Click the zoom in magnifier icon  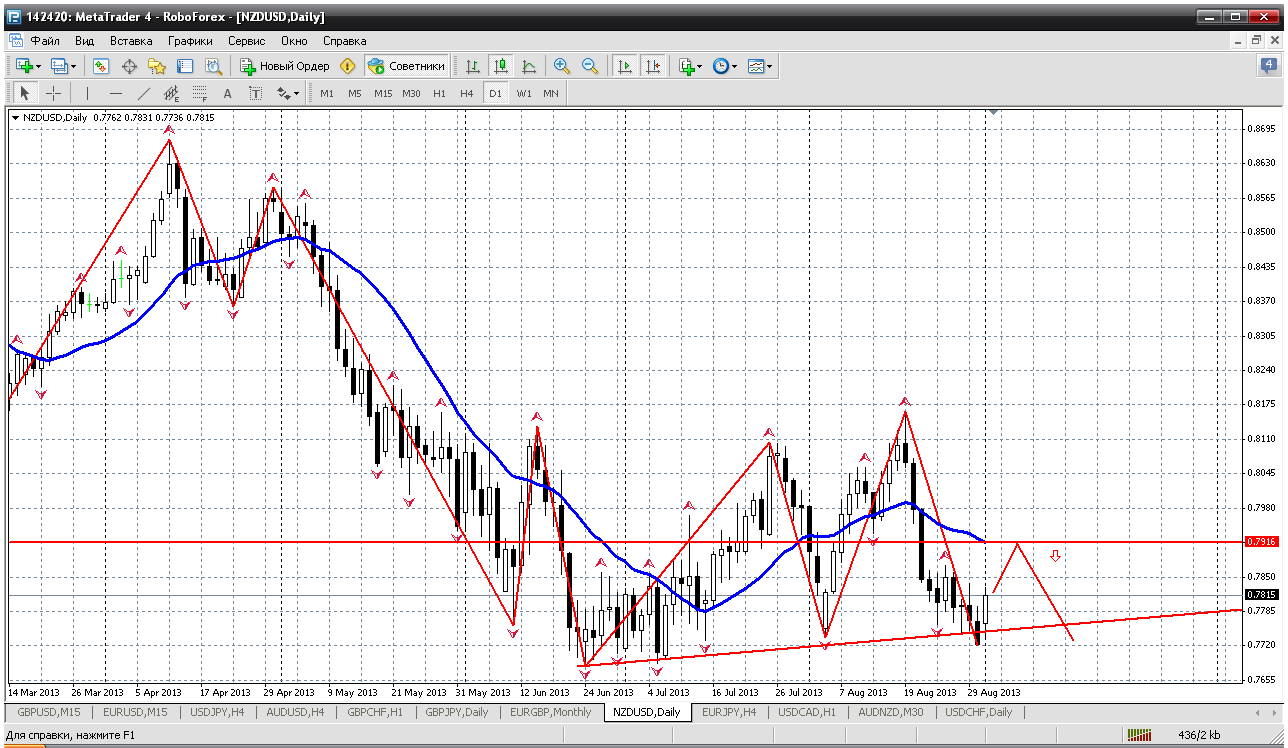[562, 66]
